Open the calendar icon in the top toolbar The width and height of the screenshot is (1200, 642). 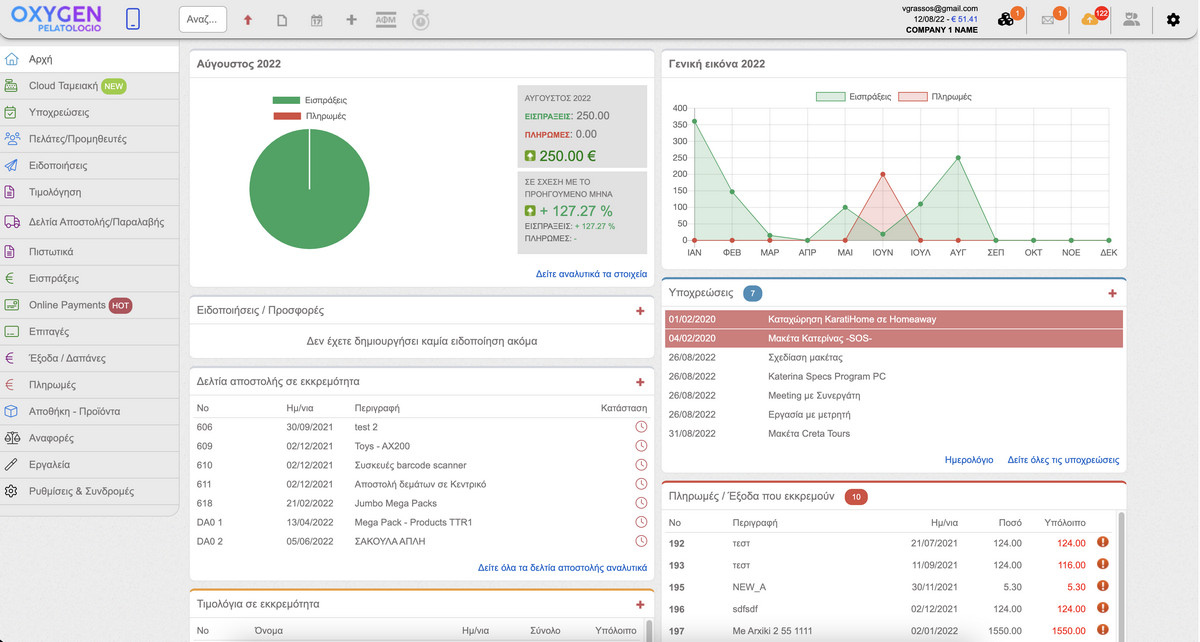click(316, 20)
